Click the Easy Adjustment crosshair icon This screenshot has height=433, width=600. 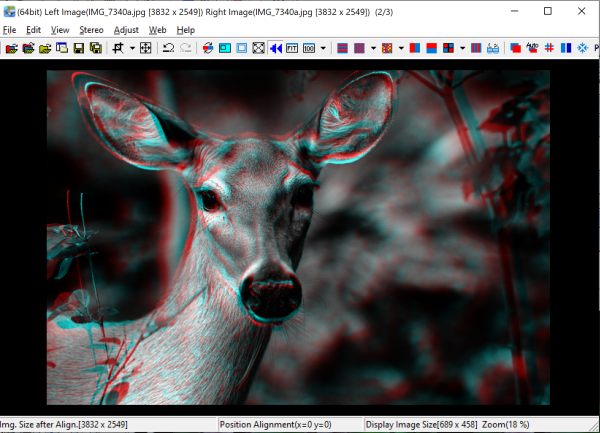click(x=145, y=48)
